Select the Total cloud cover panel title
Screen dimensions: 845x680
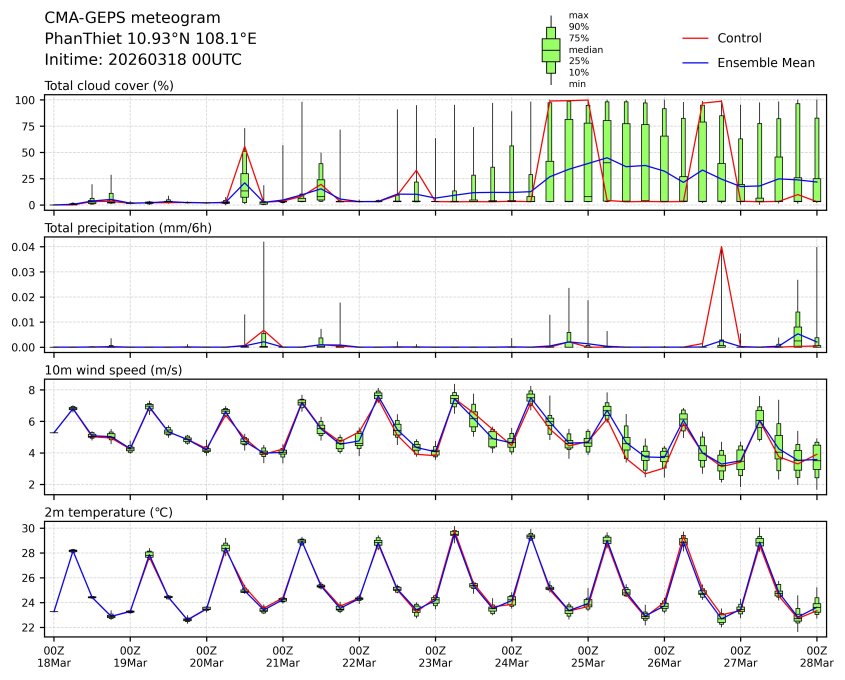(109, 86)
